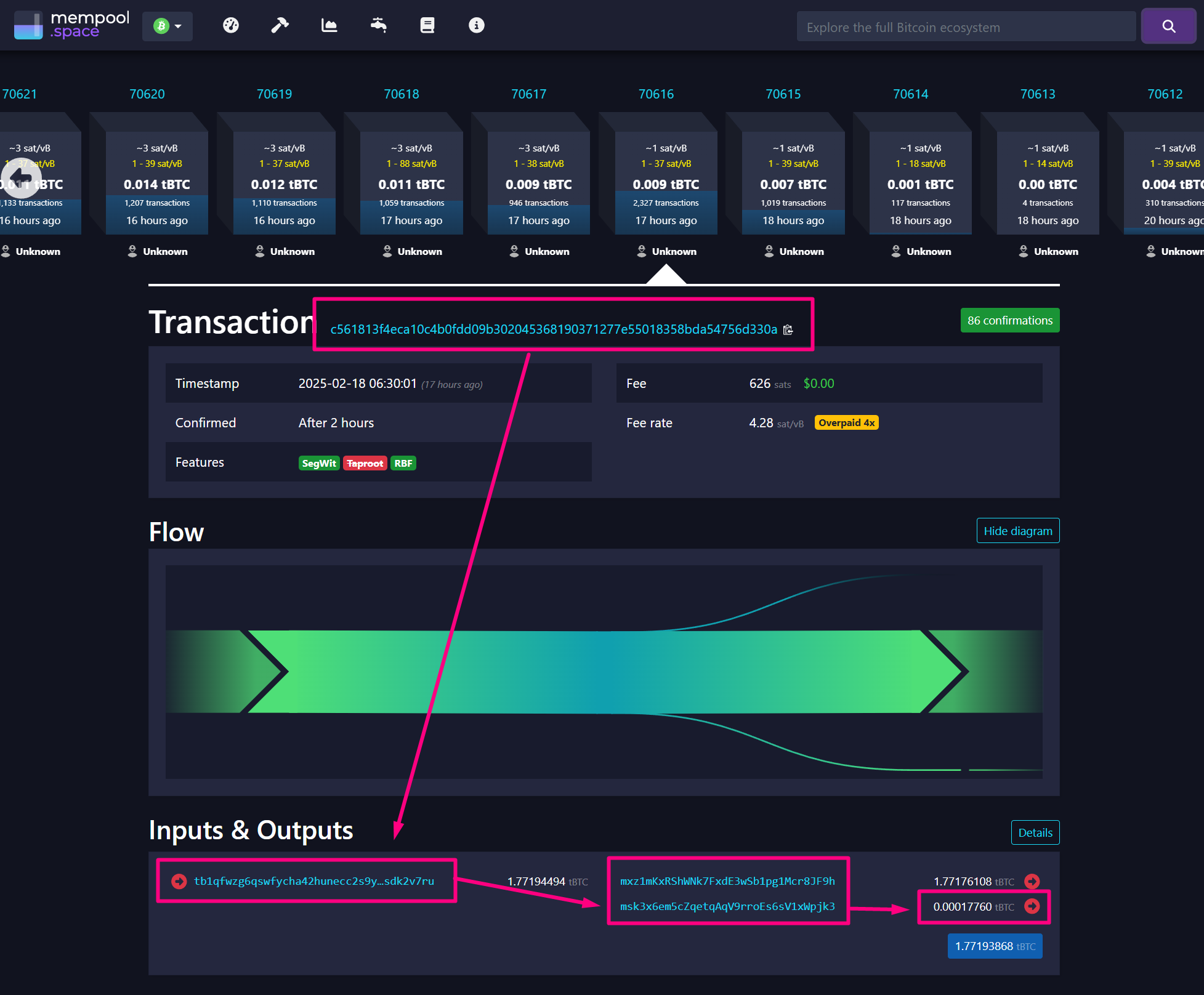1204x995 pixels.
Task: Open the about info icon
Action: coord(476,25)
